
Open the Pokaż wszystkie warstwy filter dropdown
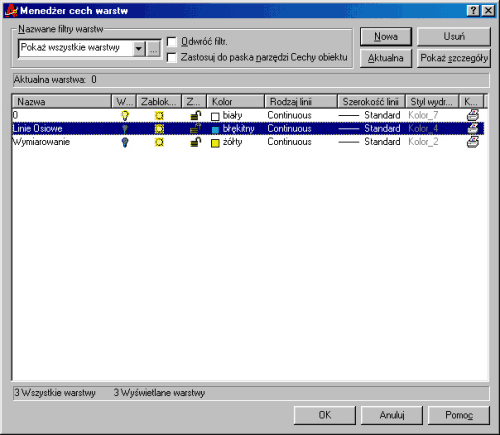[139, 49]
